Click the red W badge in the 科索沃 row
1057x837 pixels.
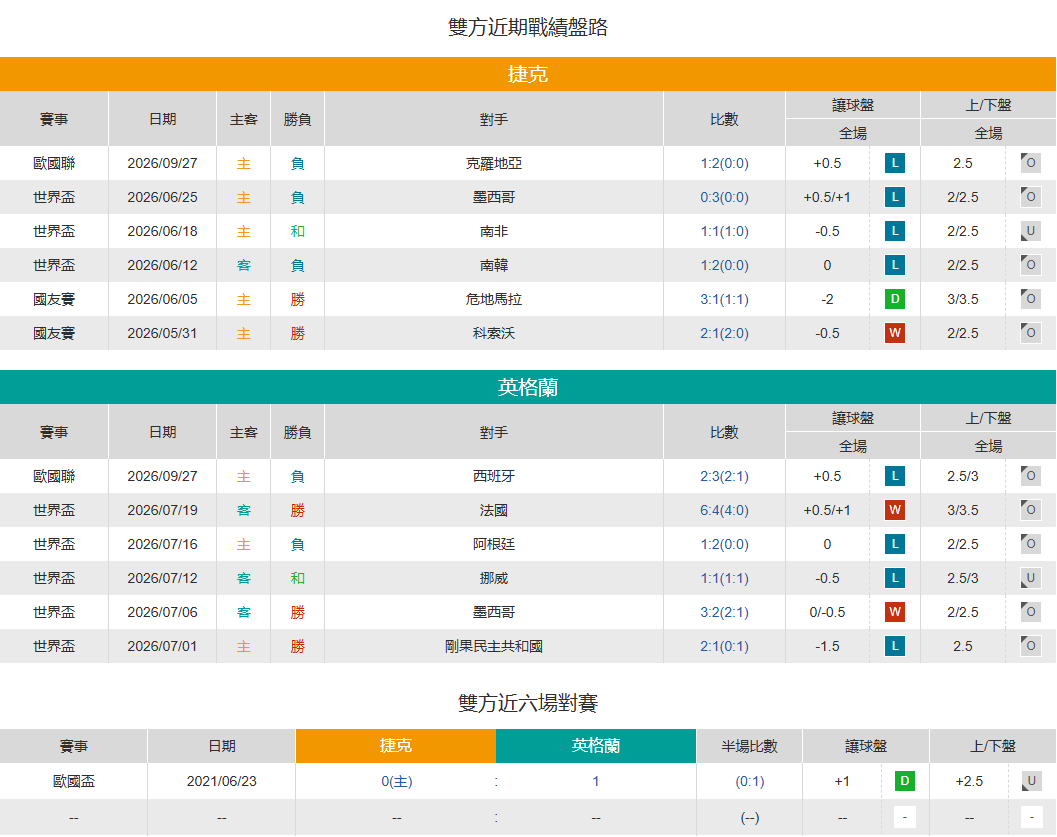[x=895, y=333]
